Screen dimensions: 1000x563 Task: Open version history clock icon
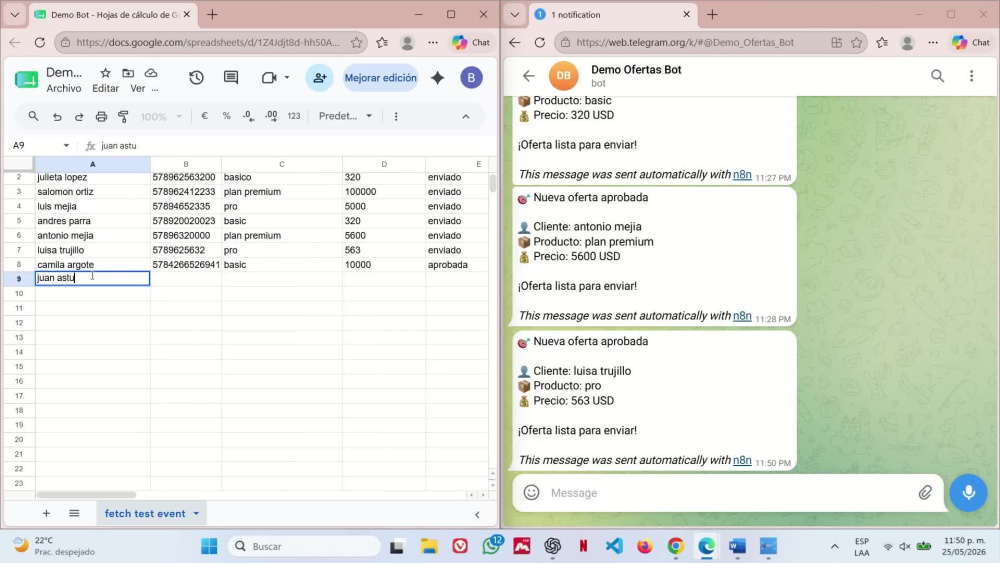click(x=196, y=78)
